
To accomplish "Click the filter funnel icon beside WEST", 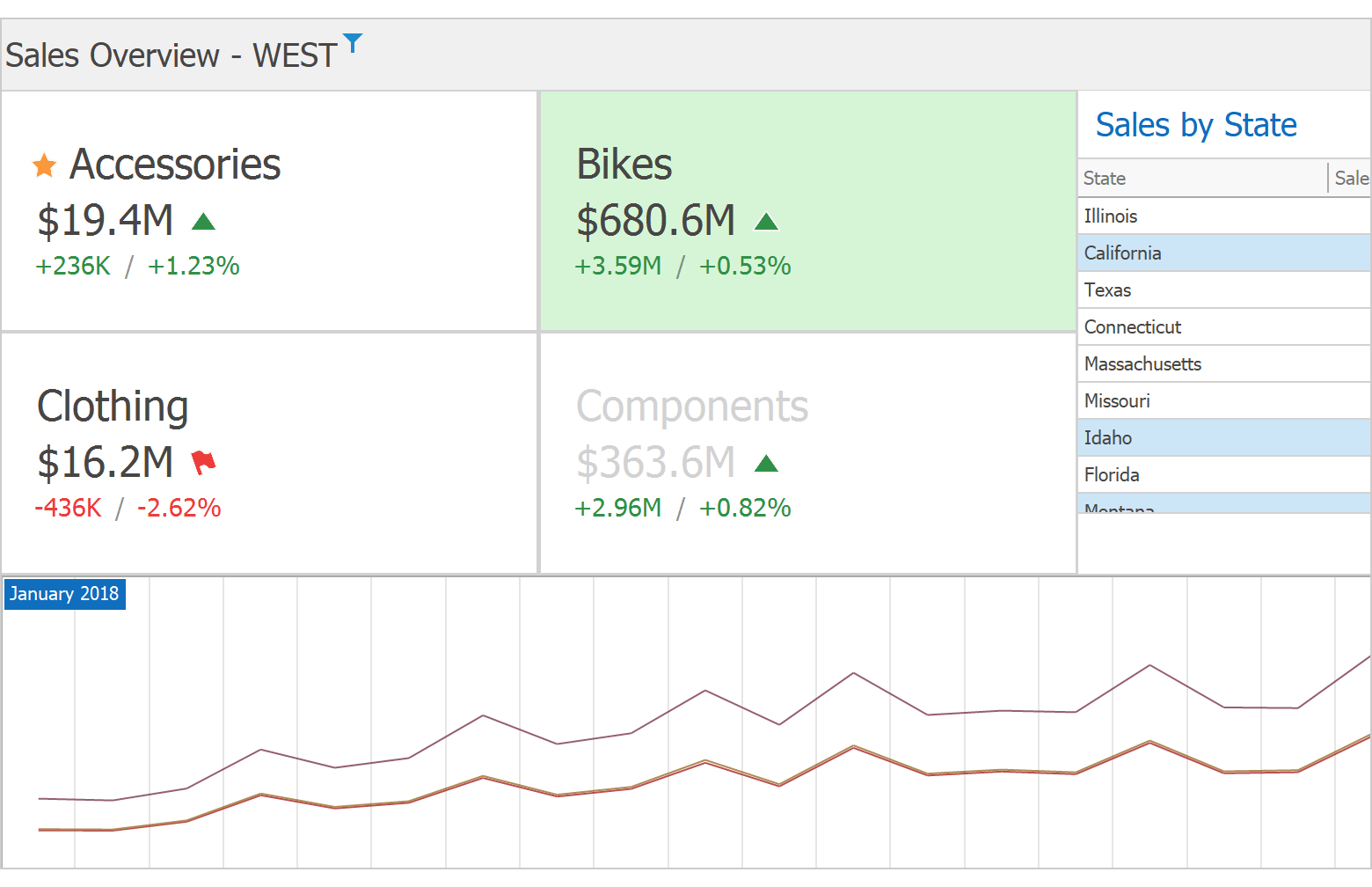I will coord(352,42).
